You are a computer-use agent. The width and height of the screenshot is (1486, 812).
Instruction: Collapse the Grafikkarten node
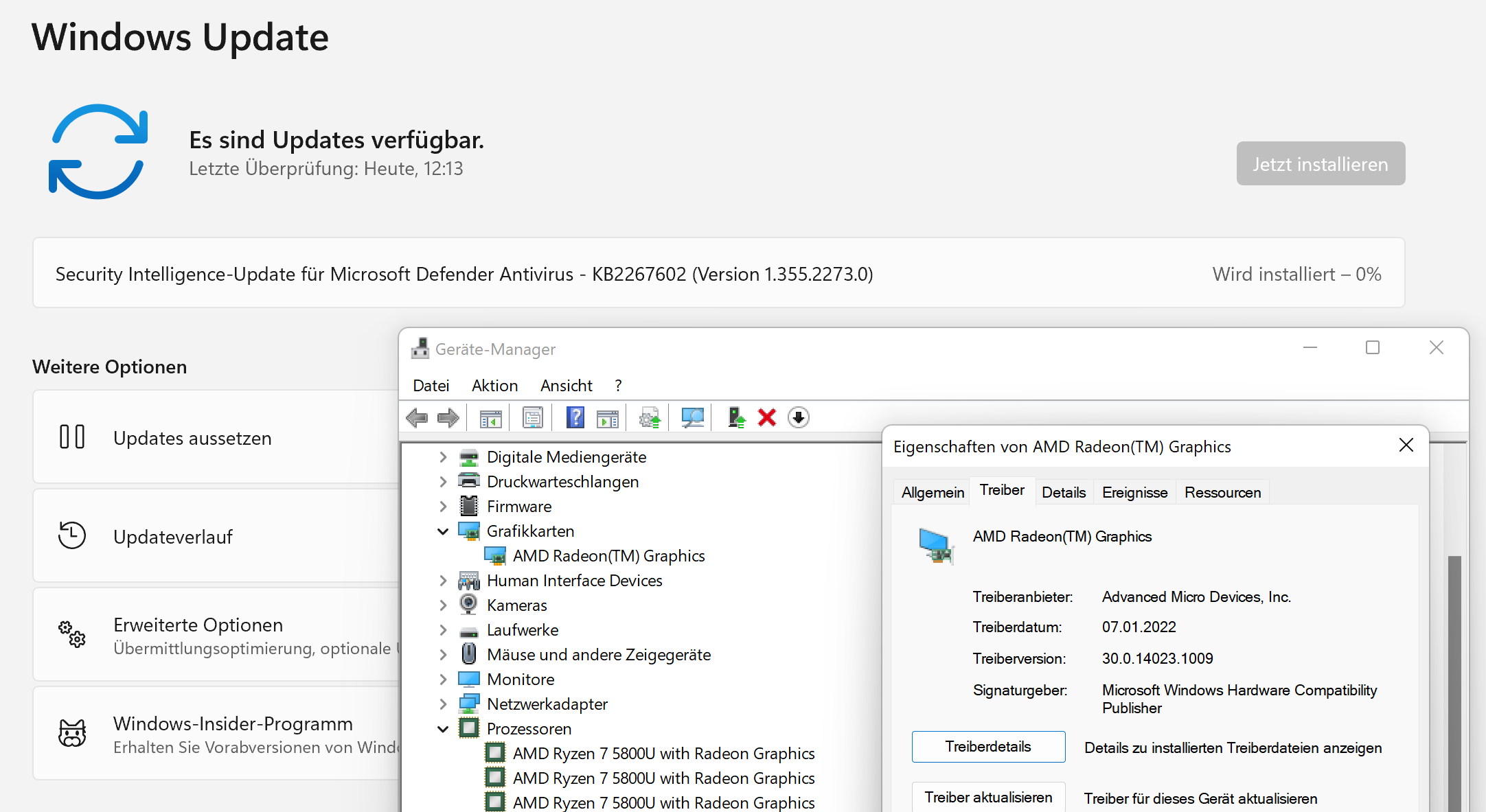tap(443, 531)
